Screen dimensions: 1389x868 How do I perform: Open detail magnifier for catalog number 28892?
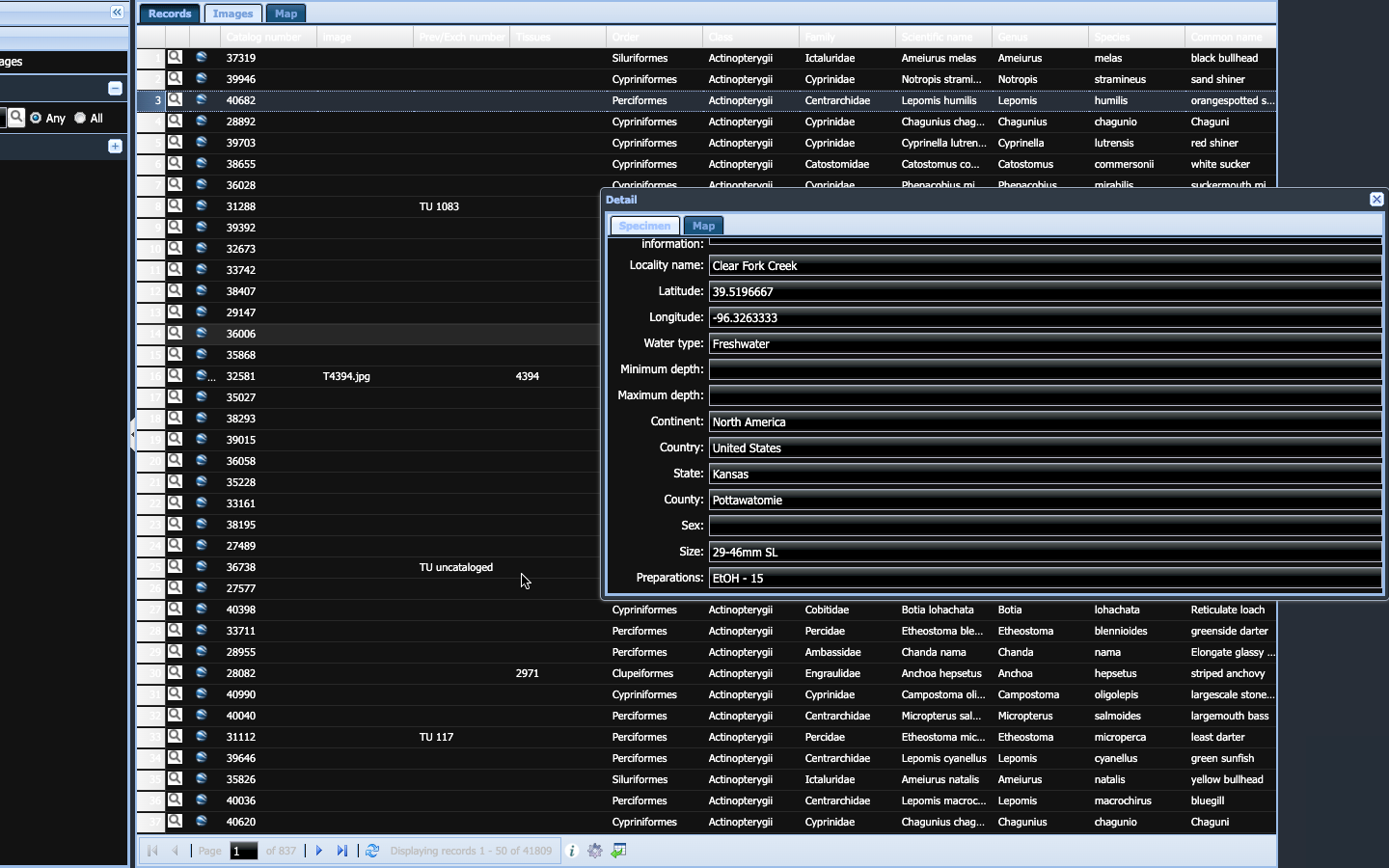[x=176, y=122]
